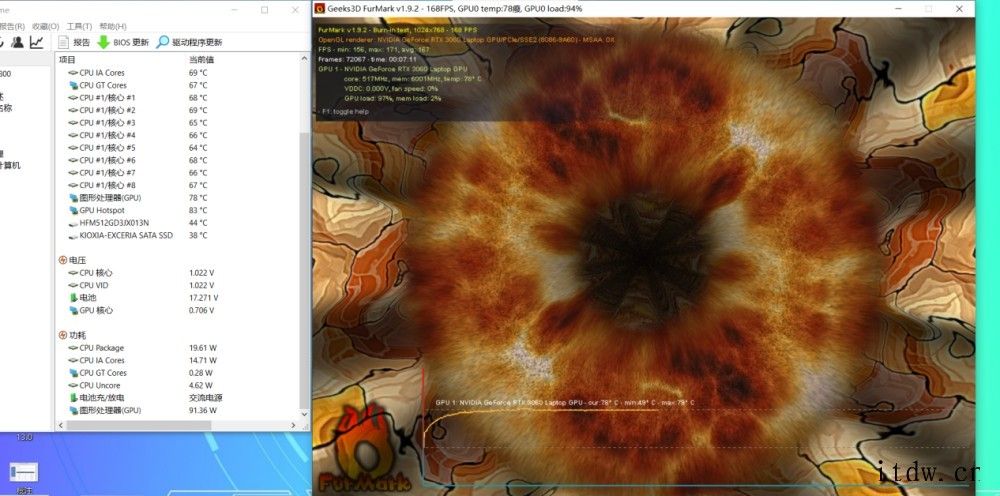This screenshot has height=496, width=1000.
Task: Click the icon beside GPU Hotspot
Action: click(x=73, y=210)
